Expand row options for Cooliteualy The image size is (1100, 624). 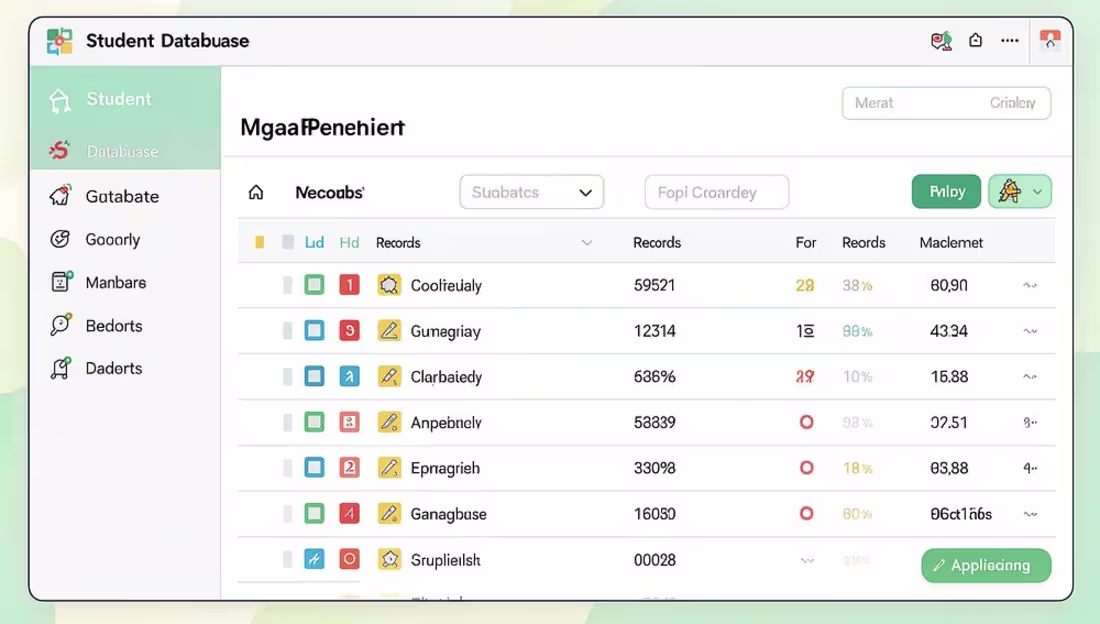[x=1030, y=286]
